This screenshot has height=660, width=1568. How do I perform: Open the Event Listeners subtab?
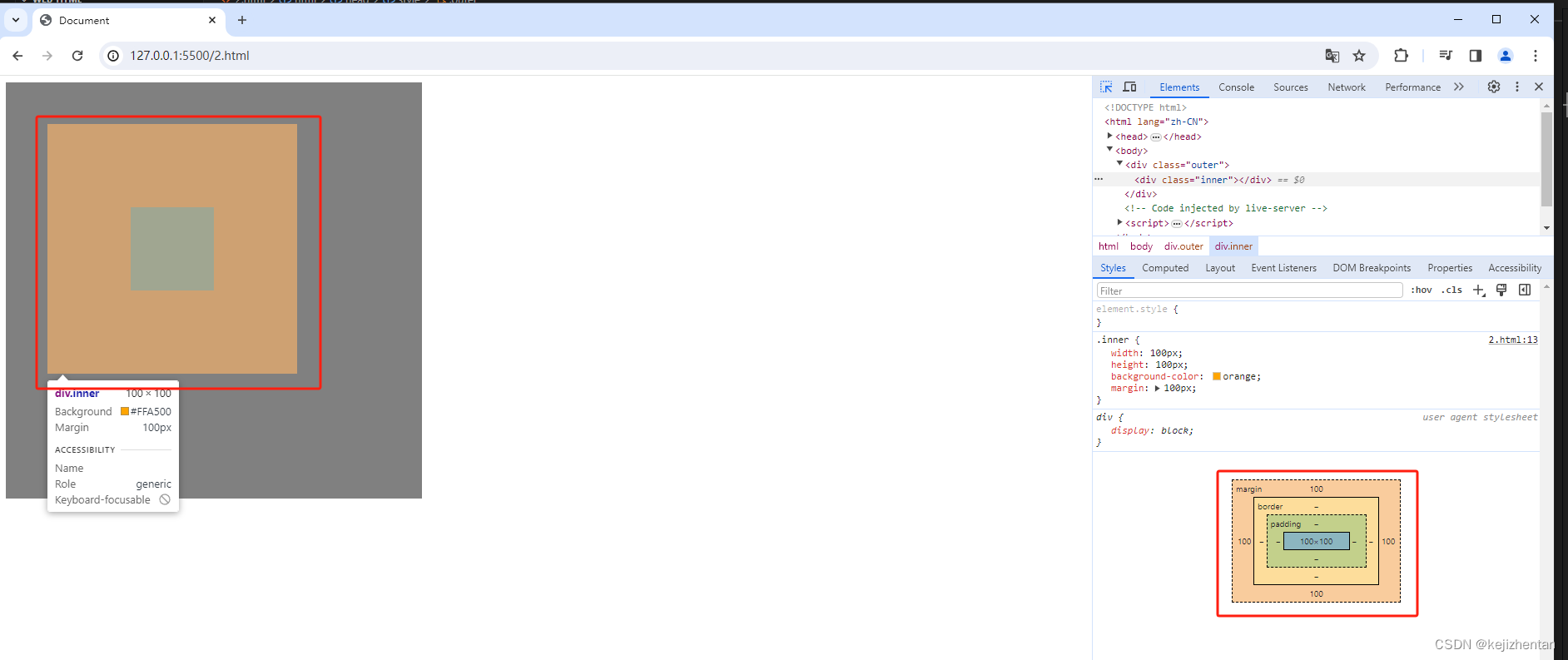coord(1283,268)
